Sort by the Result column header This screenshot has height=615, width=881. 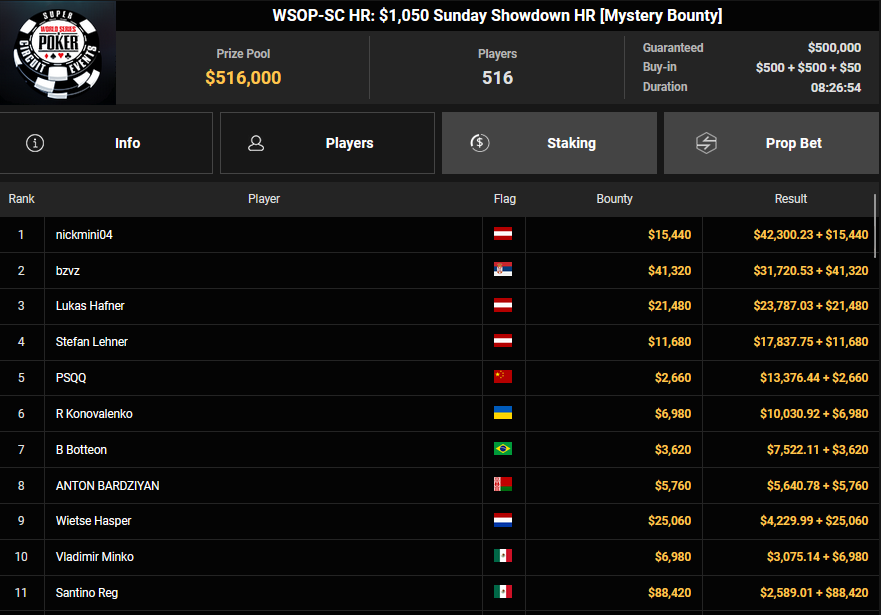coord(790,199)
